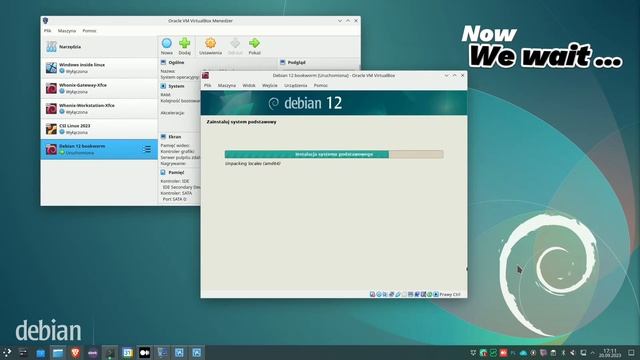Click the second taskbar icon beside launcher
The width and height of the screenshot is (640, 360).
[23, 352]
